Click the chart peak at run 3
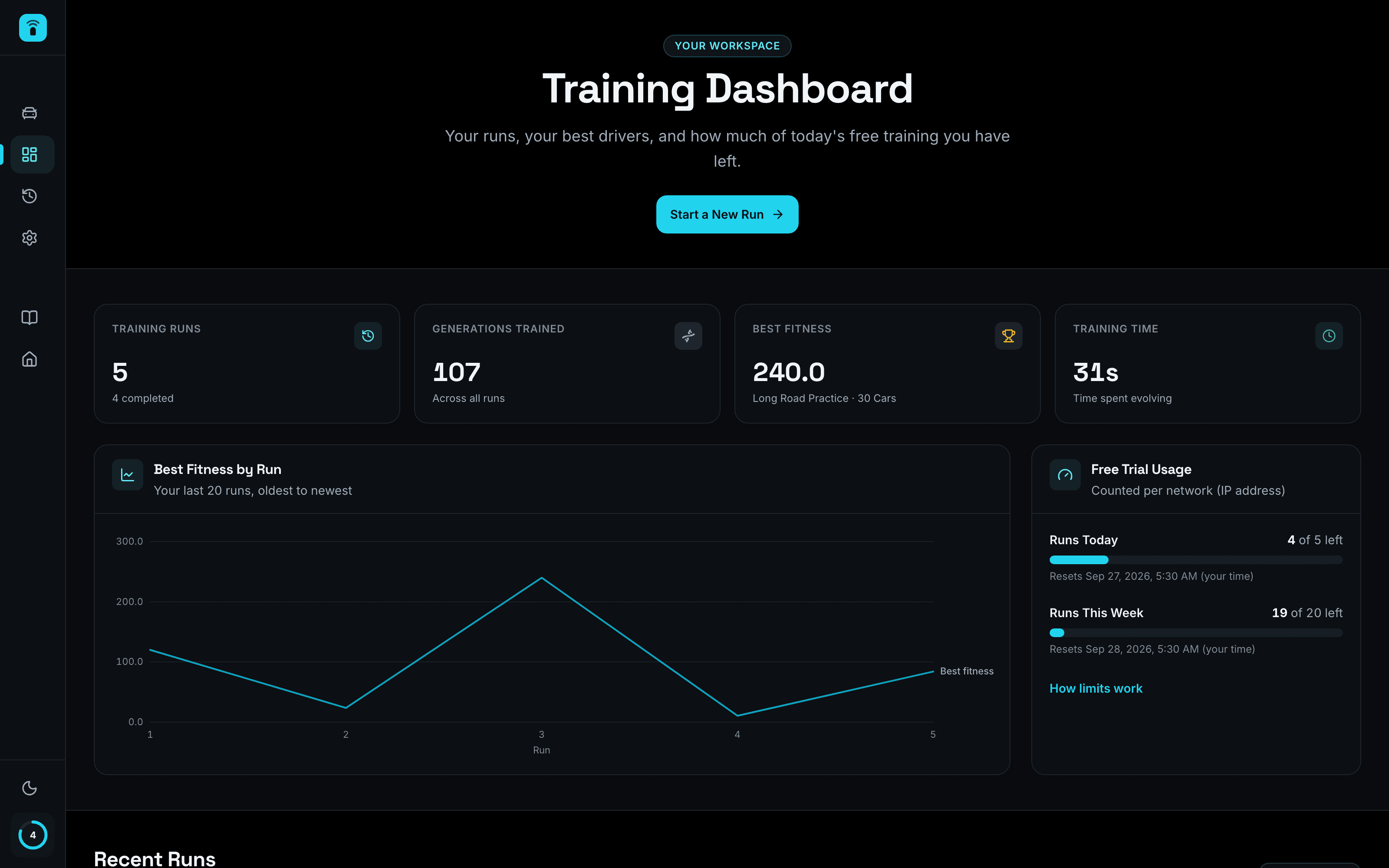The image size is (1389, 868). click(x=541, y=578)
